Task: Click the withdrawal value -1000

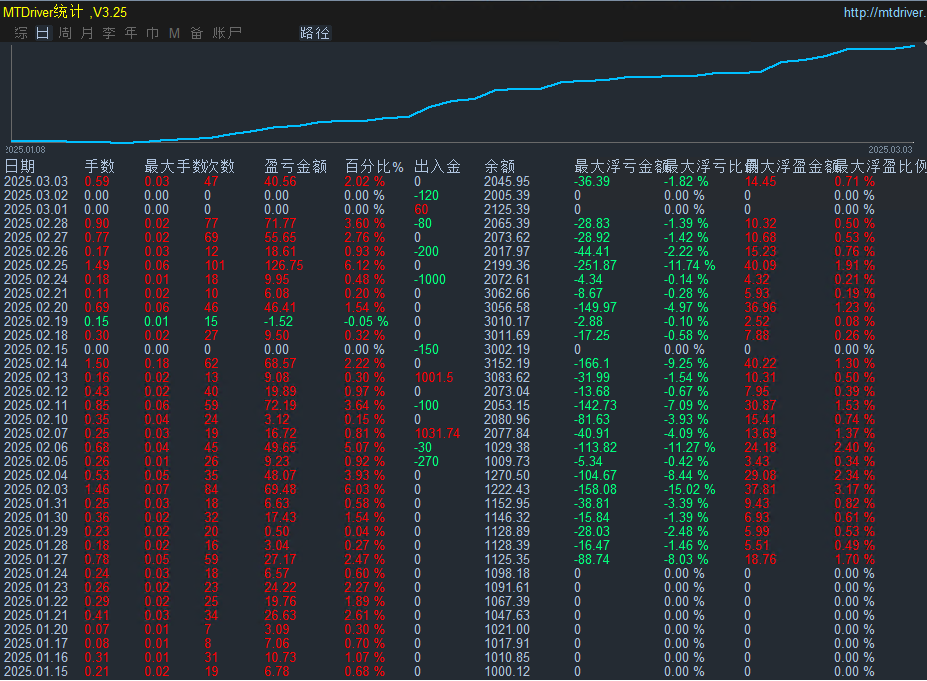Action: pos(430,280)
